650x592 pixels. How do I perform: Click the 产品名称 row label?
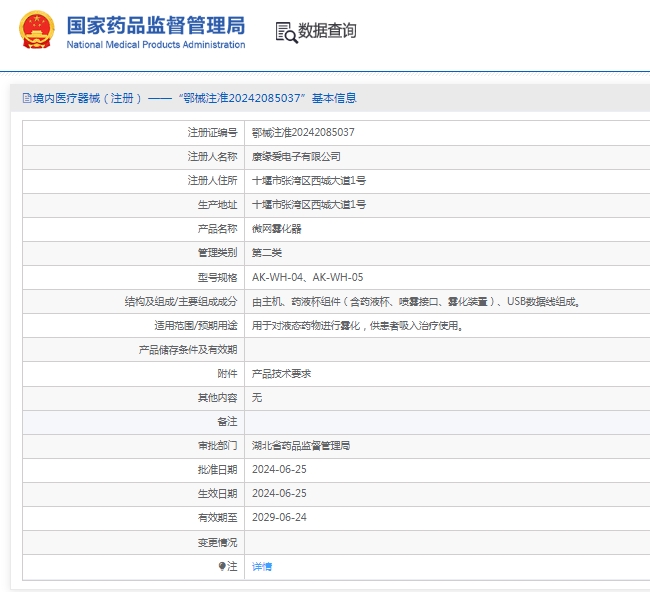tap(217, 228)
